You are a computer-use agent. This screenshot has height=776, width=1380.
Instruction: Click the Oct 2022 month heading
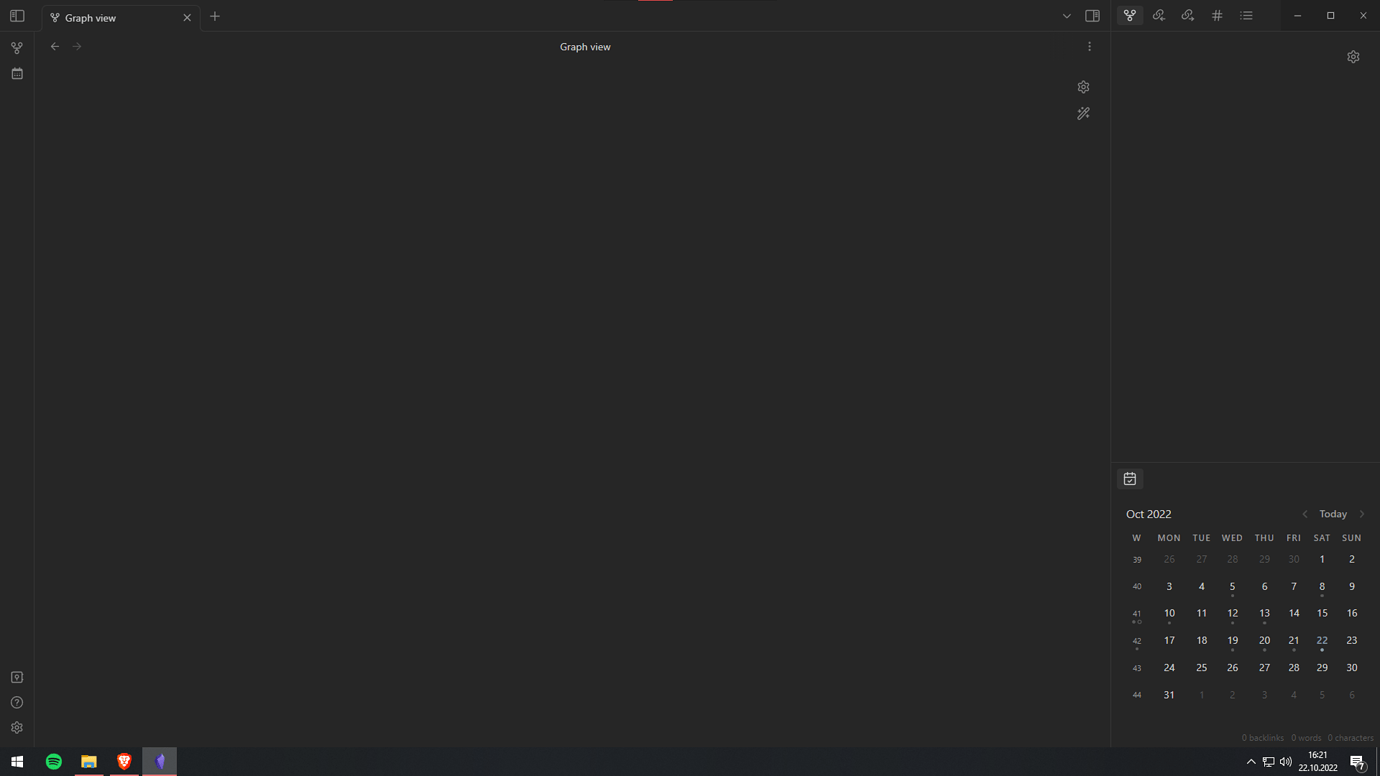click(x=1148, y=514)
